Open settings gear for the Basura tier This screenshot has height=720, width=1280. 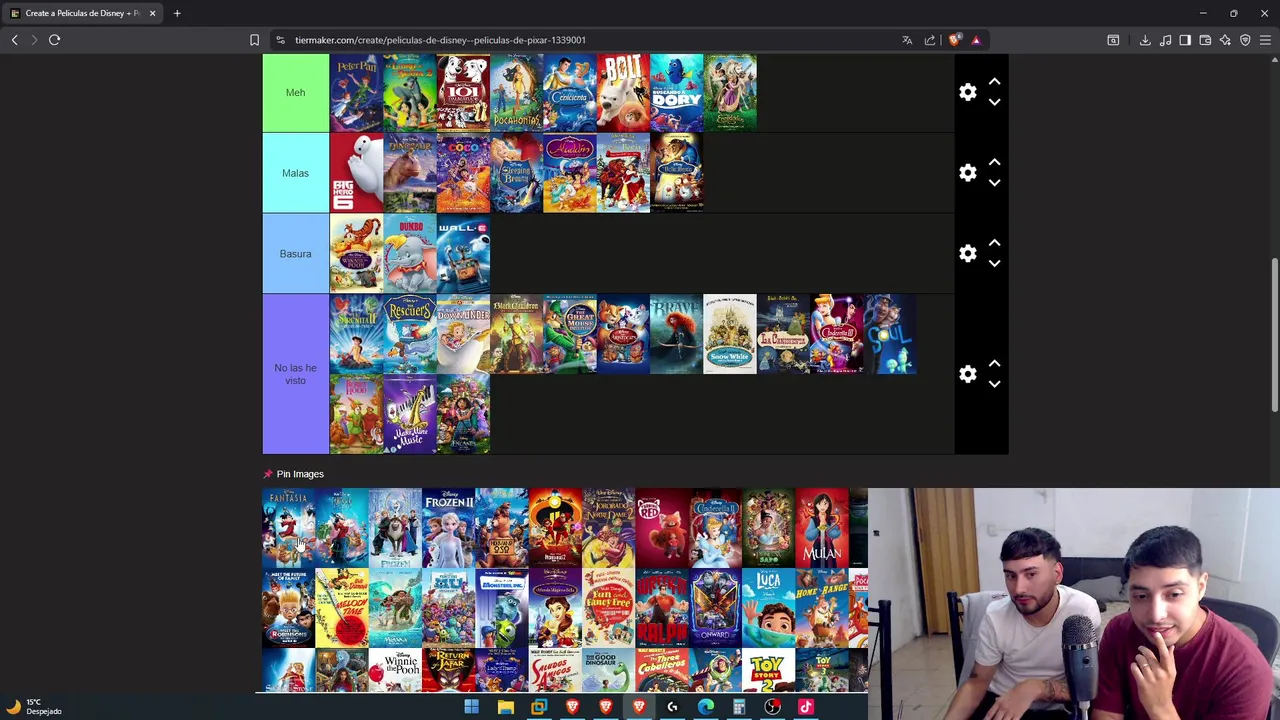coord(967,253)
